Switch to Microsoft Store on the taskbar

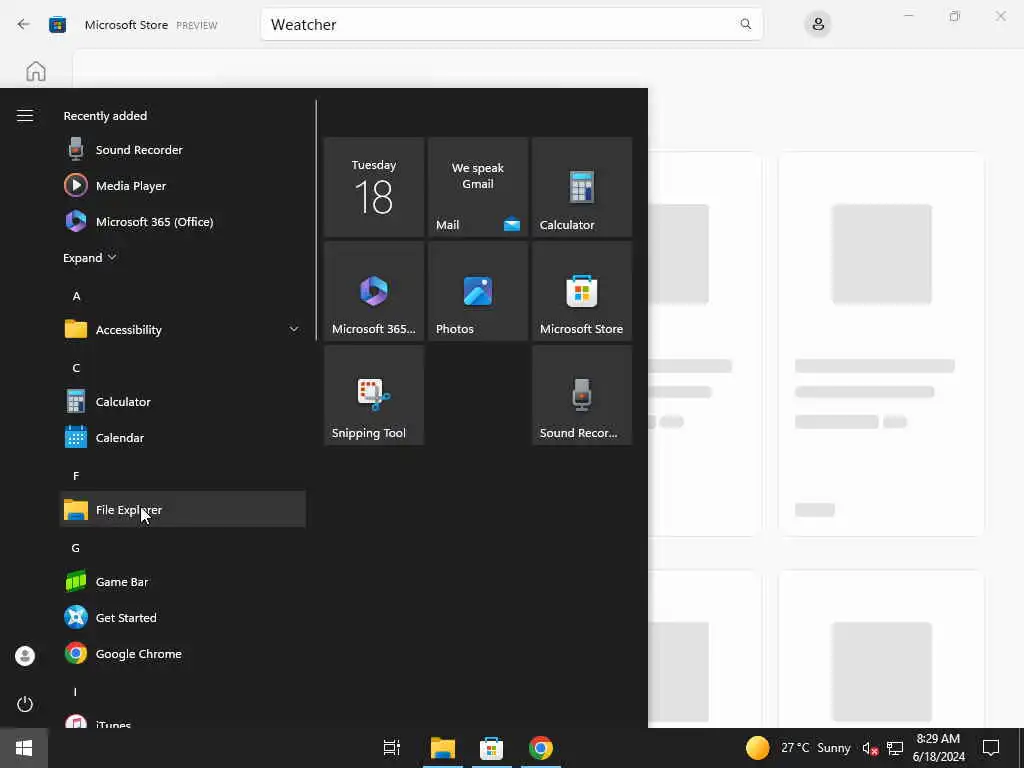point(492,748)
